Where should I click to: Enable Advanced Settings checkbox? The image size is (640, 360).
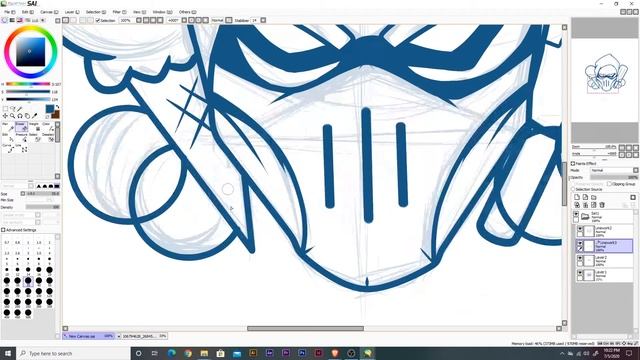pos(3,230)
